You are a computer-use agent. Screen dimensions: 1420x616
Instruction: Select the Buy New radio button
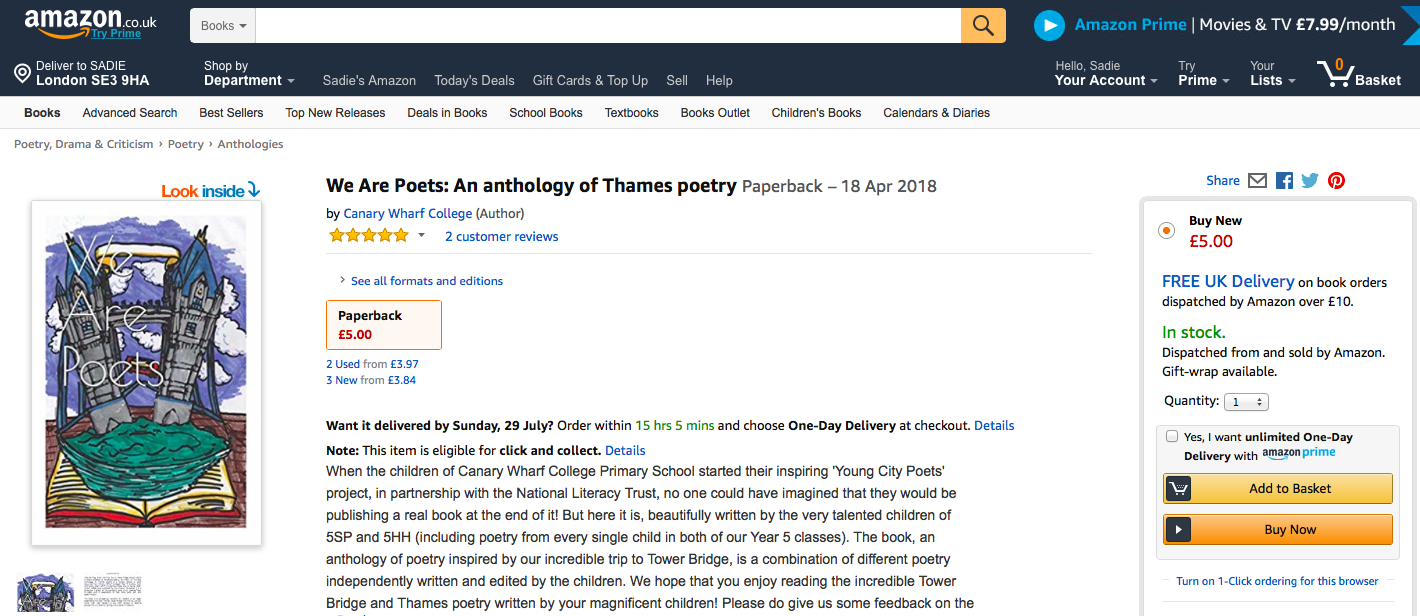[x=1166, y=231]
